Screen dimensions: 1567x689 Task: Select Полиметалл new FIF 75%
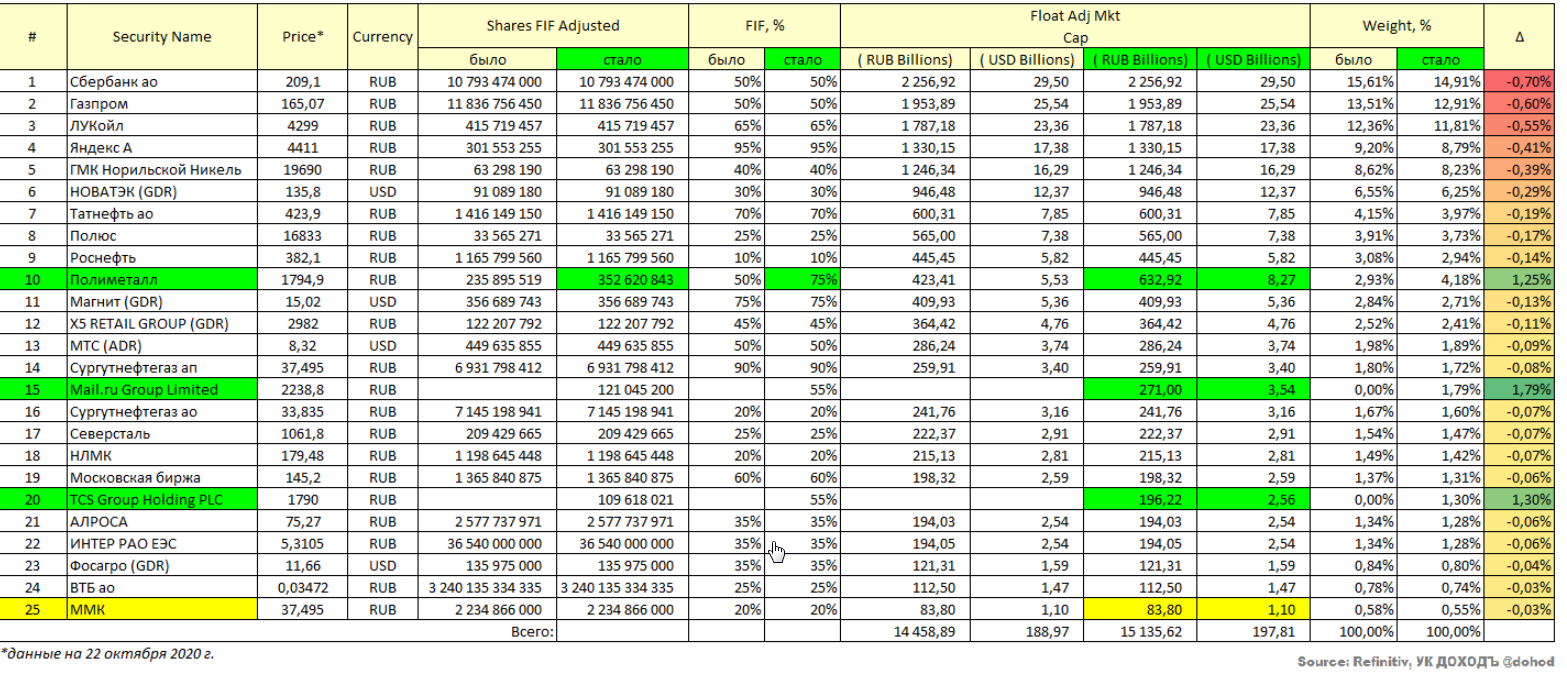point(802,279)
